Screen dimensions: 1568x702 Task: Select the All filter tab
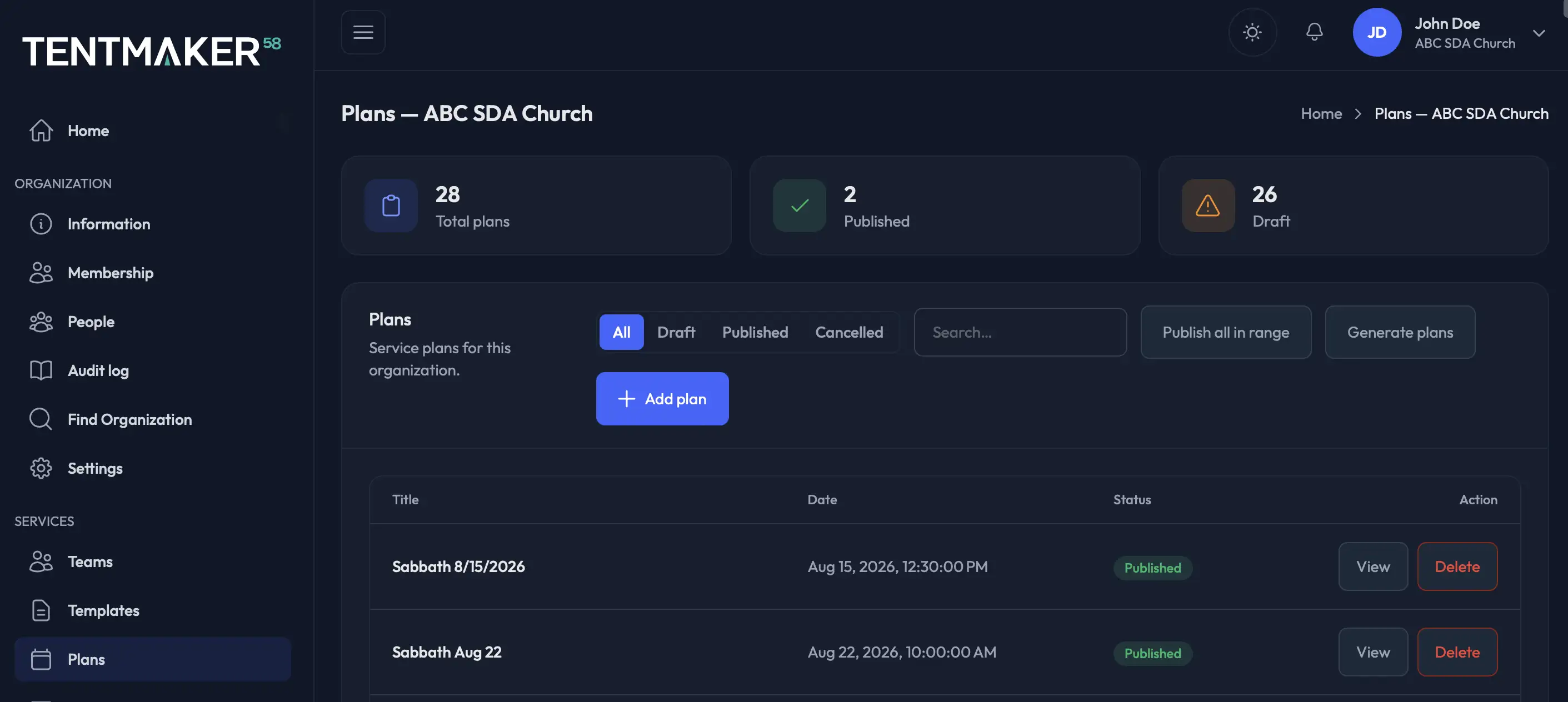[621, 332]
